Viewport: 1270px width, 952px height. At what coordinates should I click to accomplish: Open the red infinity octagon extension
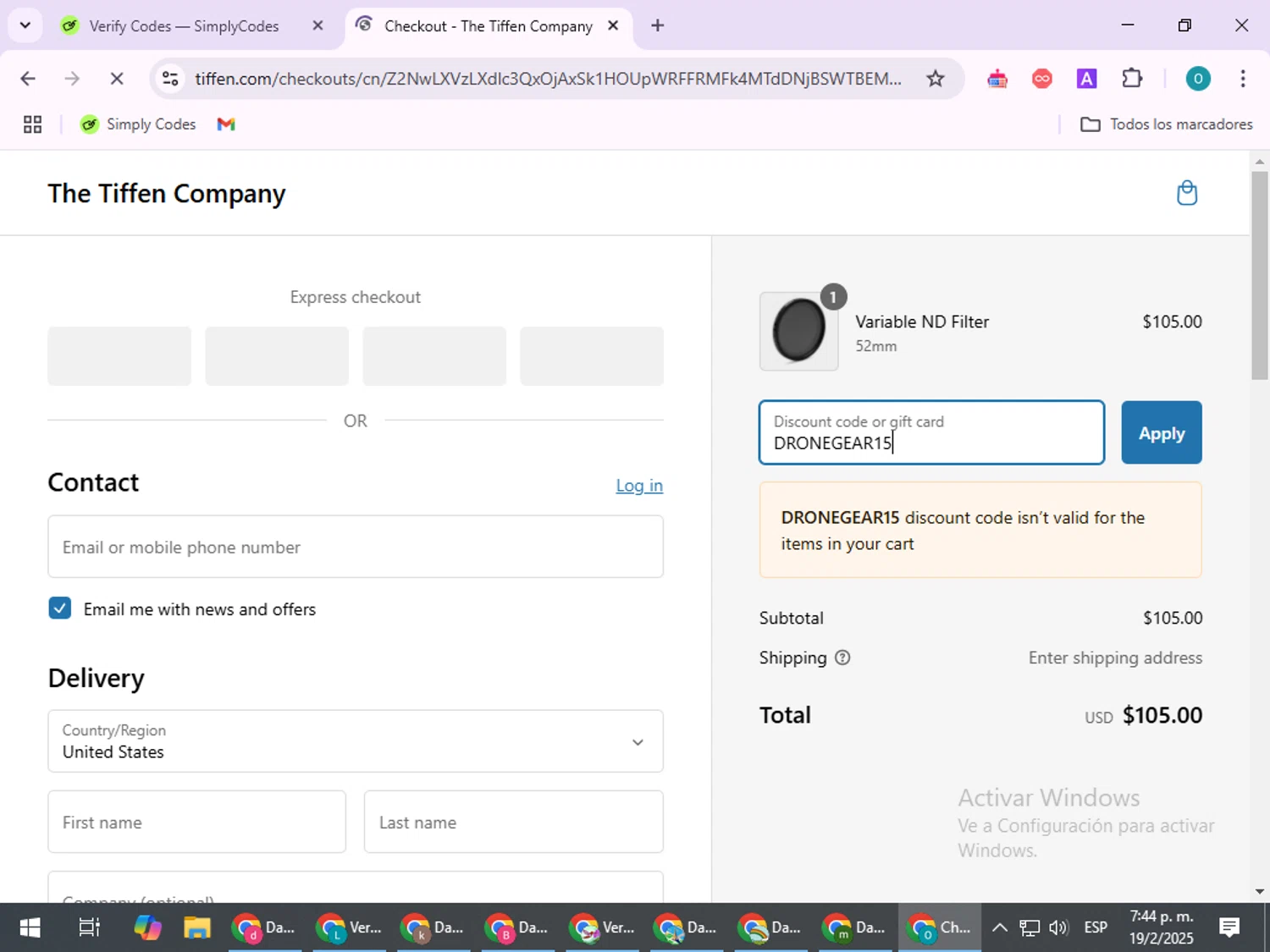click(x=1042, y=79)
